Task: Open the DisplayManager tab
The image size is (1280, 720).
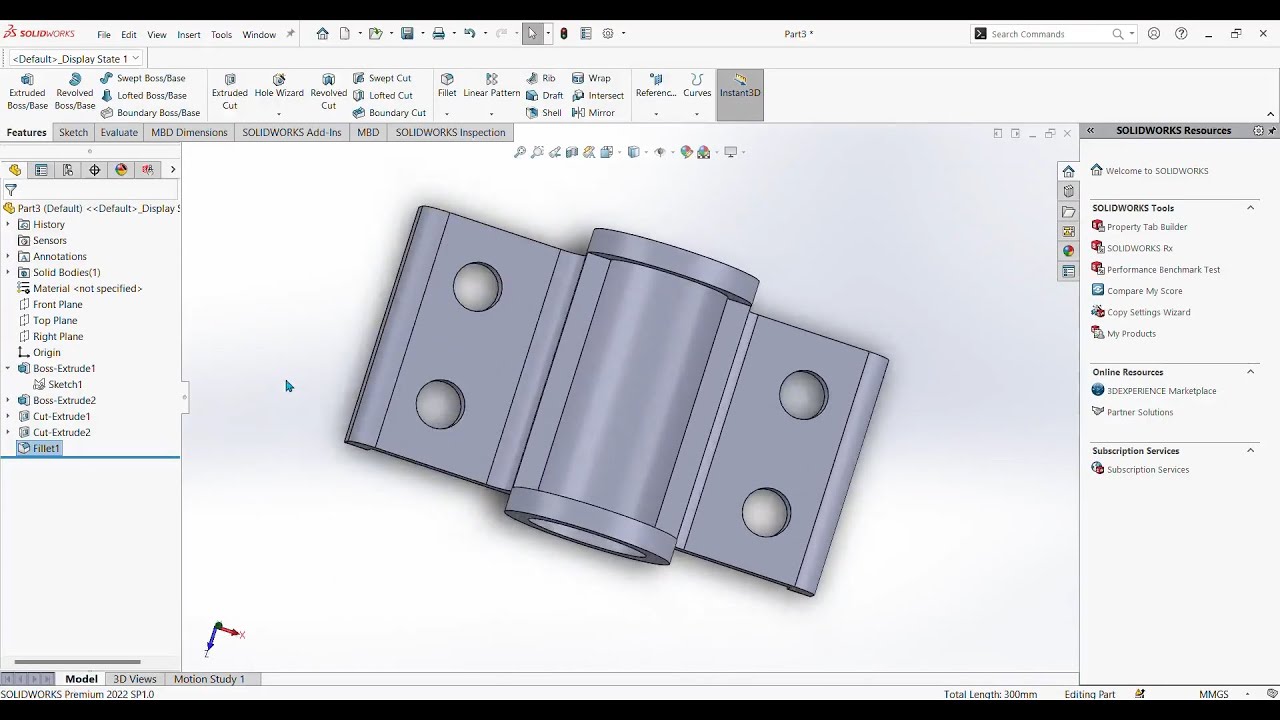Action: [x=121, y=170]
